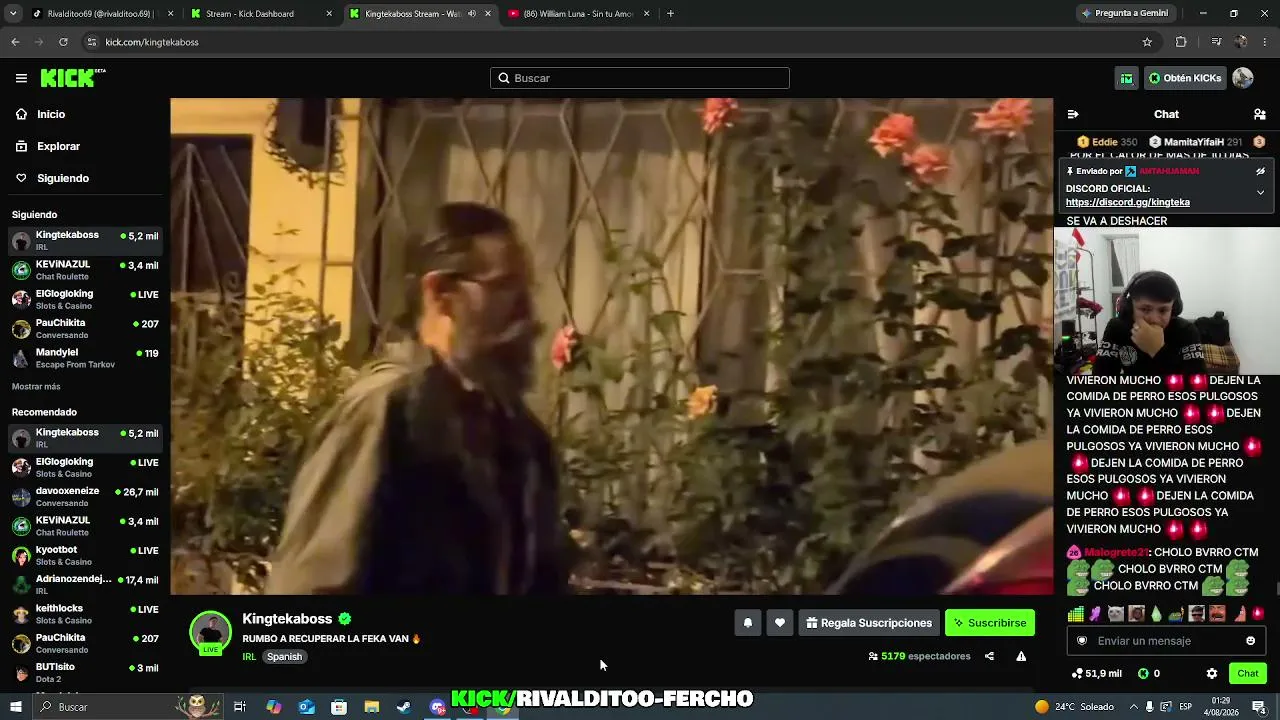The height and width of the screenshot is (720, 1280).
Task: Go back in the browser
Action: 15,42
